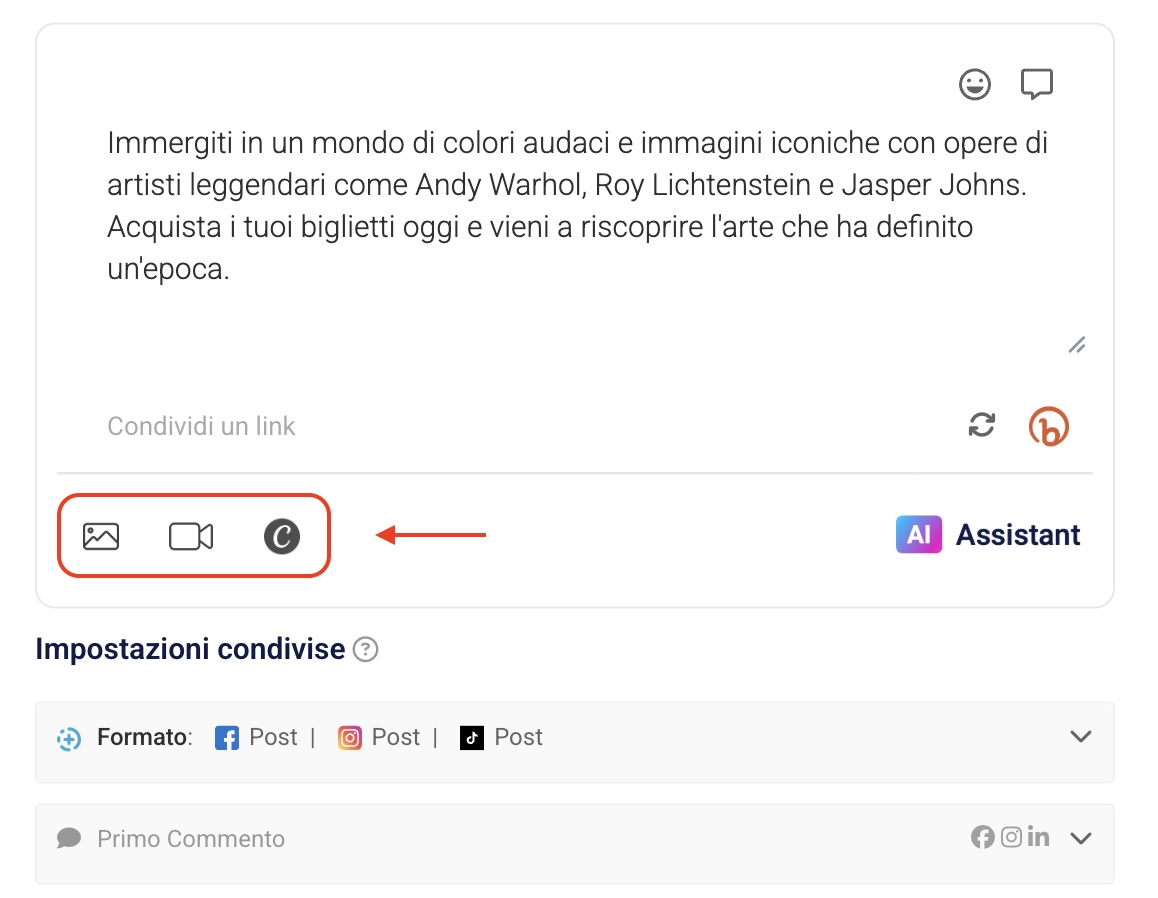Open Canva with the C icon
1158x898 pixels.
coord(282,536)
